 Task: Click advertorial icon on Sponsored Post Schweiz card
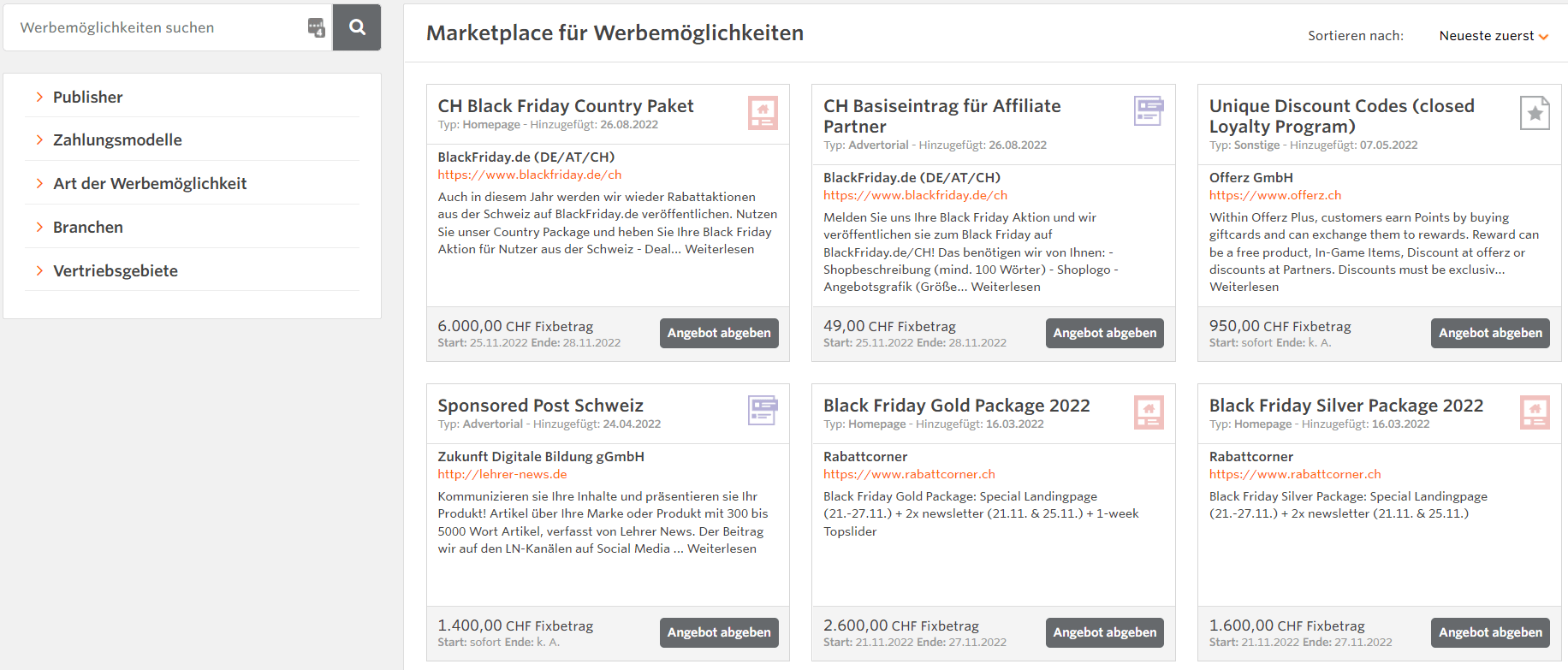(763, 411)
